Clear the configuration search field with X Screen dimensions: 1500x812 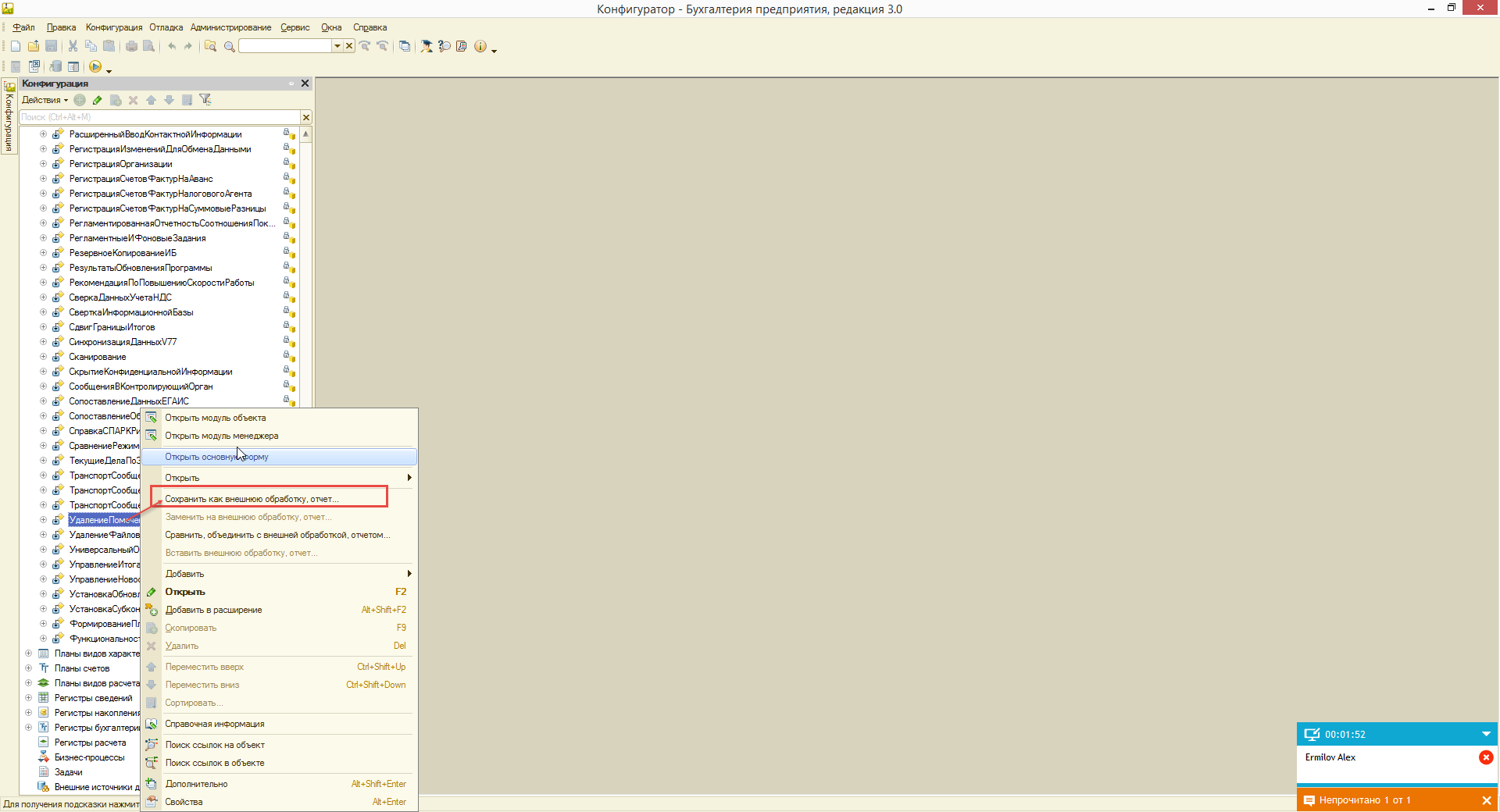306,117
